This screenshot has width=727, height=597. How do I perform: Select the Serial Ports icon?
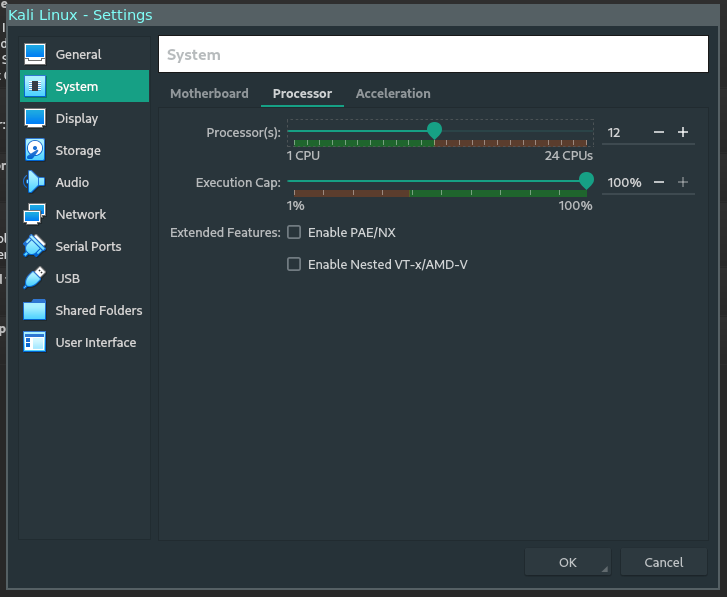pos(35,246)
